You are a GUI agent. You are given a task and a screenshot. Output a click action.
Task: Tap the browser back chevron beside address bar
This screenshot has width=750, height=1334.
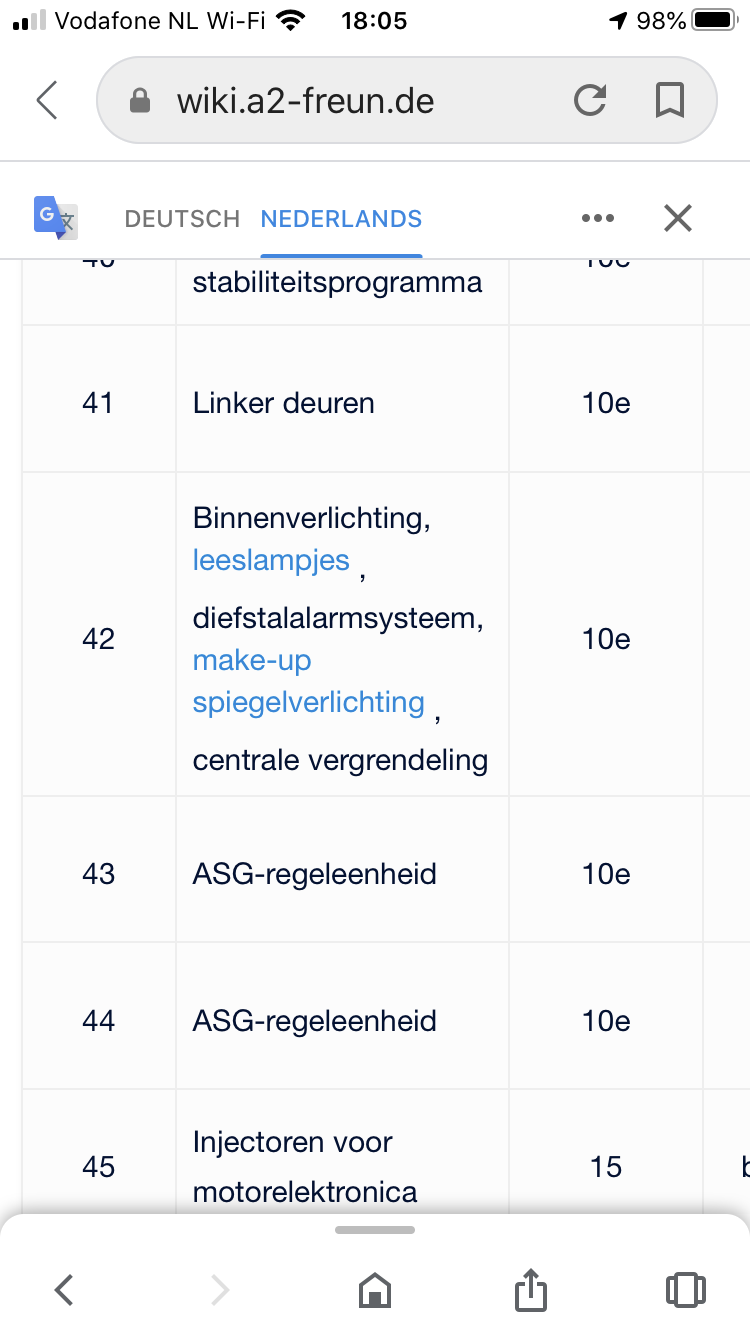(x=47, y=101)
